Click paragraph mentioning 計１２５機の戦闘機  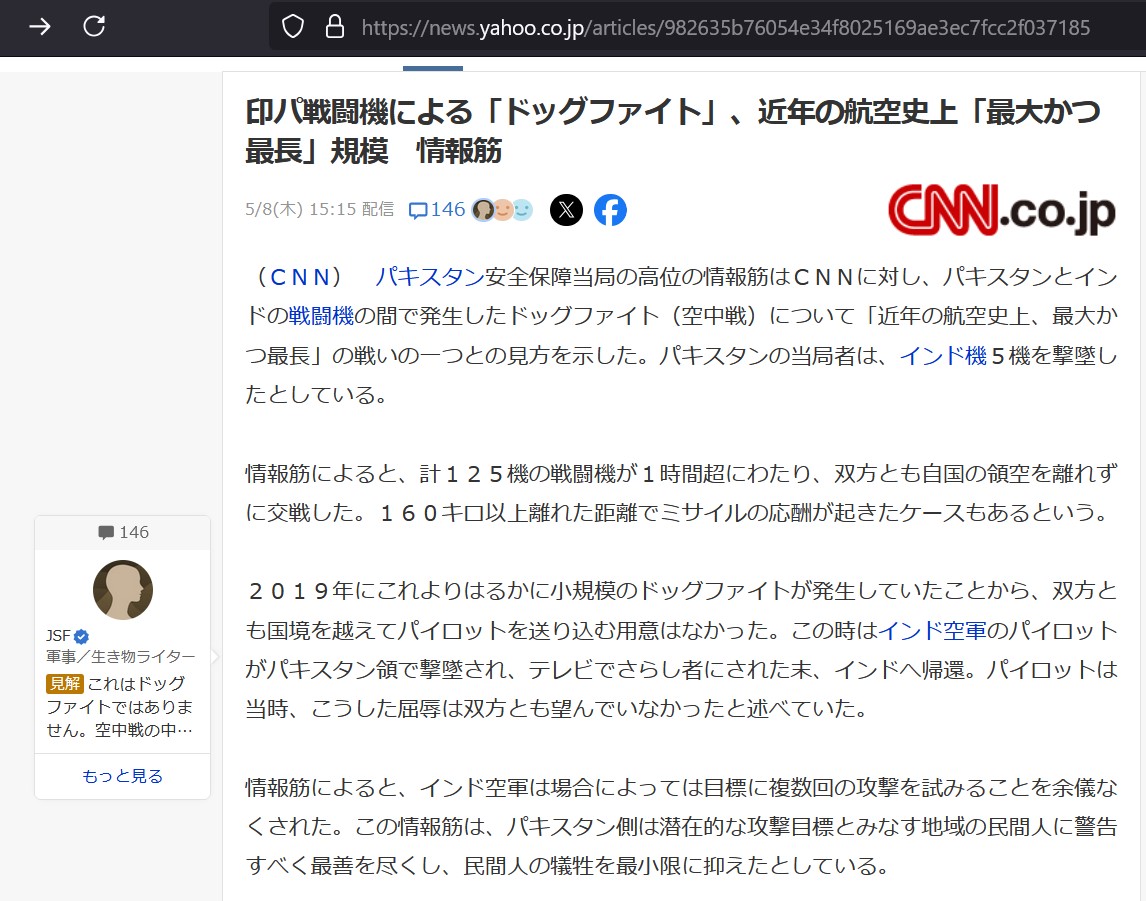click(x=681, y=493)
